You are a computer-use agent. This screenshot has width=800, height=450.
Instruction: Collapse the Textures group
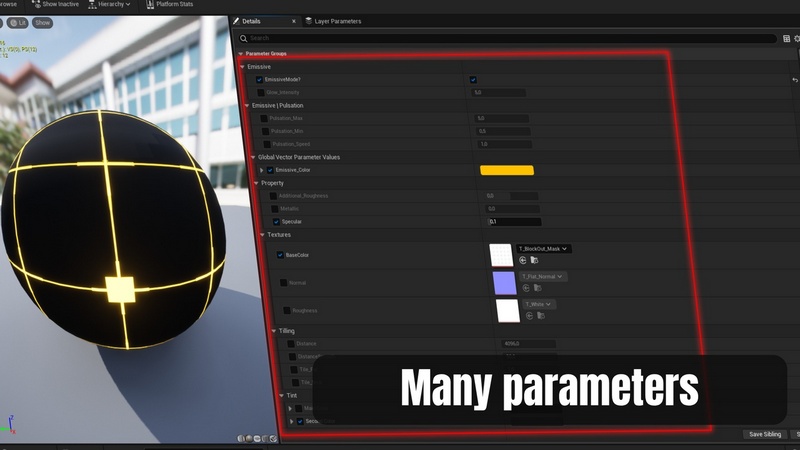point(262,235)
